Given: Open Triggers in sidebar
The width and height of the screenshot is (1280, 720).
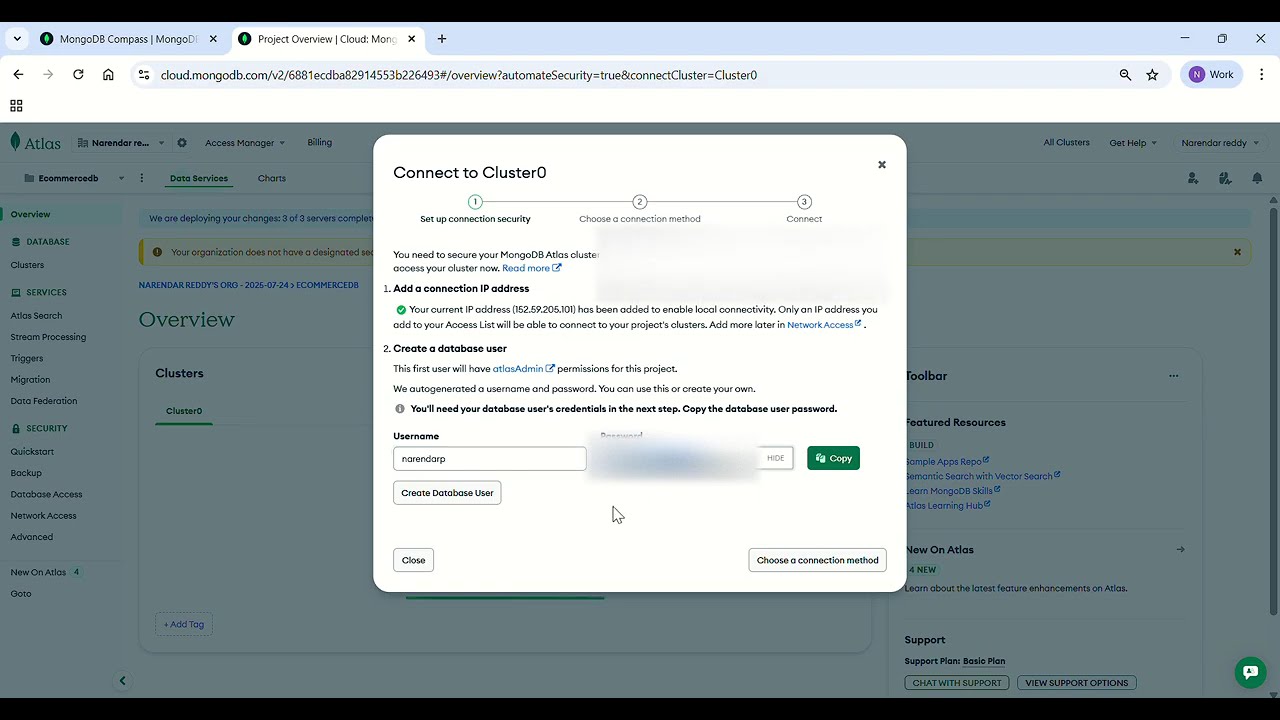Looking at the screenshot, I should pyautogui.click(x=27, y=358).
